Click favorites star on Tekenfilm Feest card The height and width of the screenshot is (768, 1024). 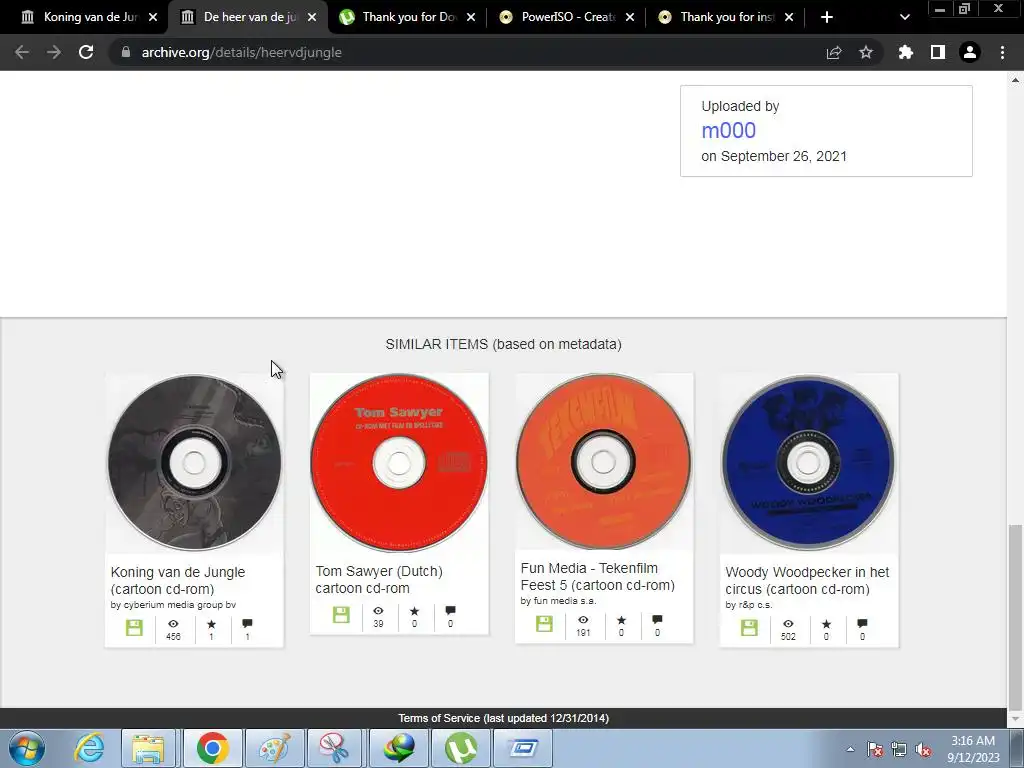point(621,620)
